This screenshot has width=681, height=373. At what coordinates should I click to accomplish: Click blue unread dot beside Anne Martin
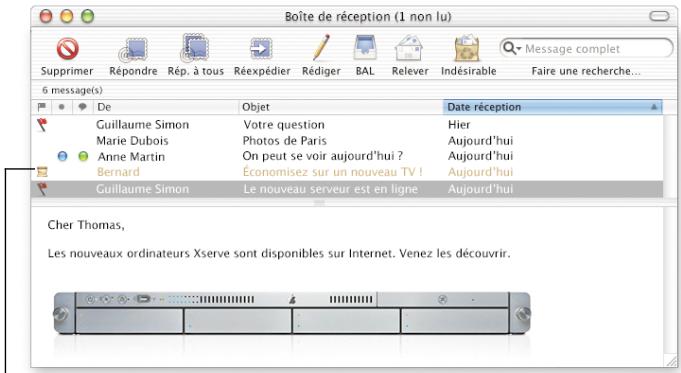click(x=63, y=156)
